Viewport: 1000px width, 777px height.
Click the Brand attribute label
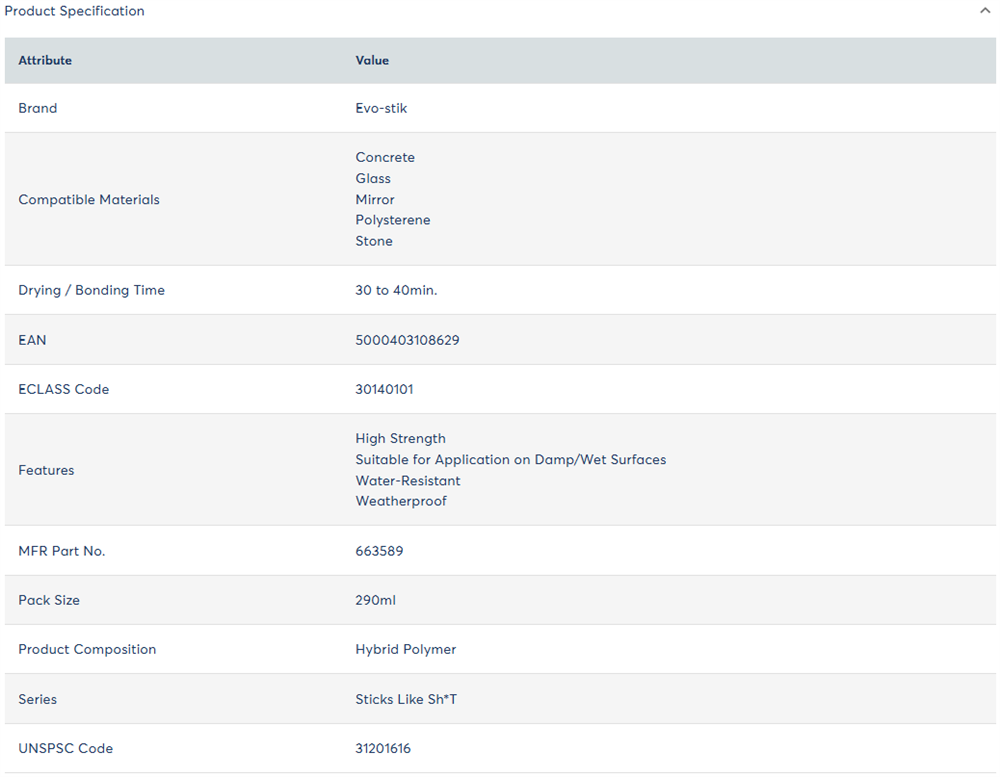click(x=38, y=108)
